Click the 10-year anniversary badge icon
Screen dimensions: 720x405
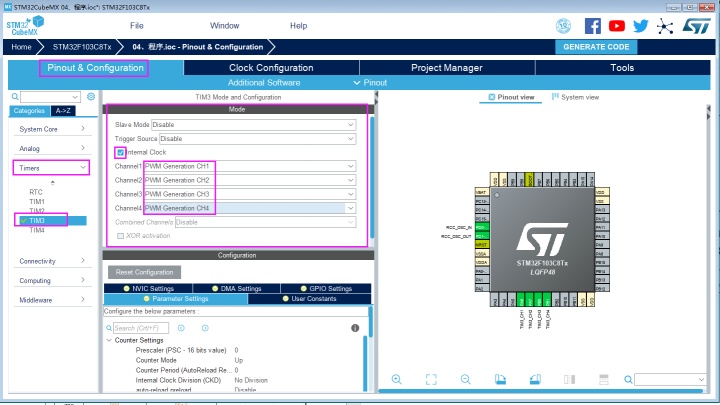pyautogui.click(x=563, y=26)
